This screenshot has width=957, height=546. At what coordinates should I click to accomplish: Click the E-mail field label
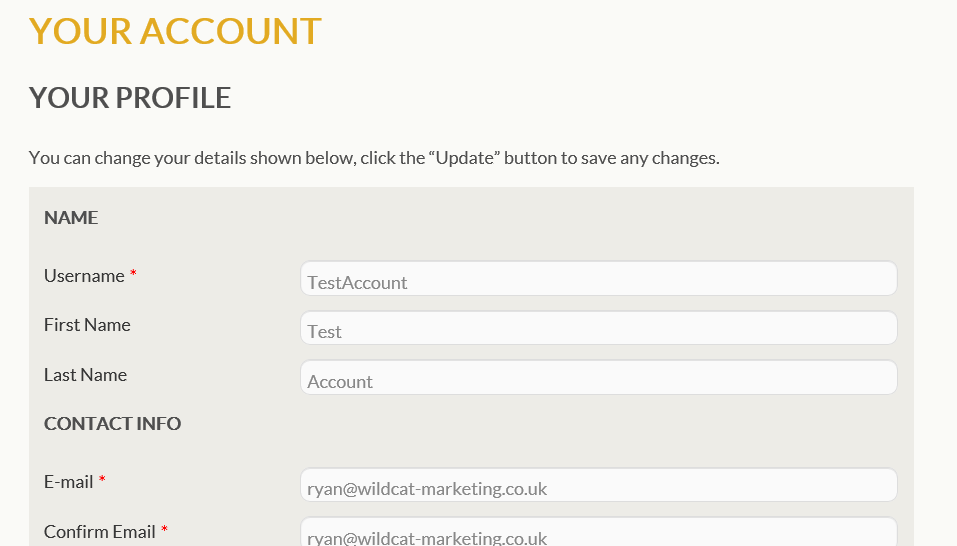pyautogui.click(x=68, y=482)
